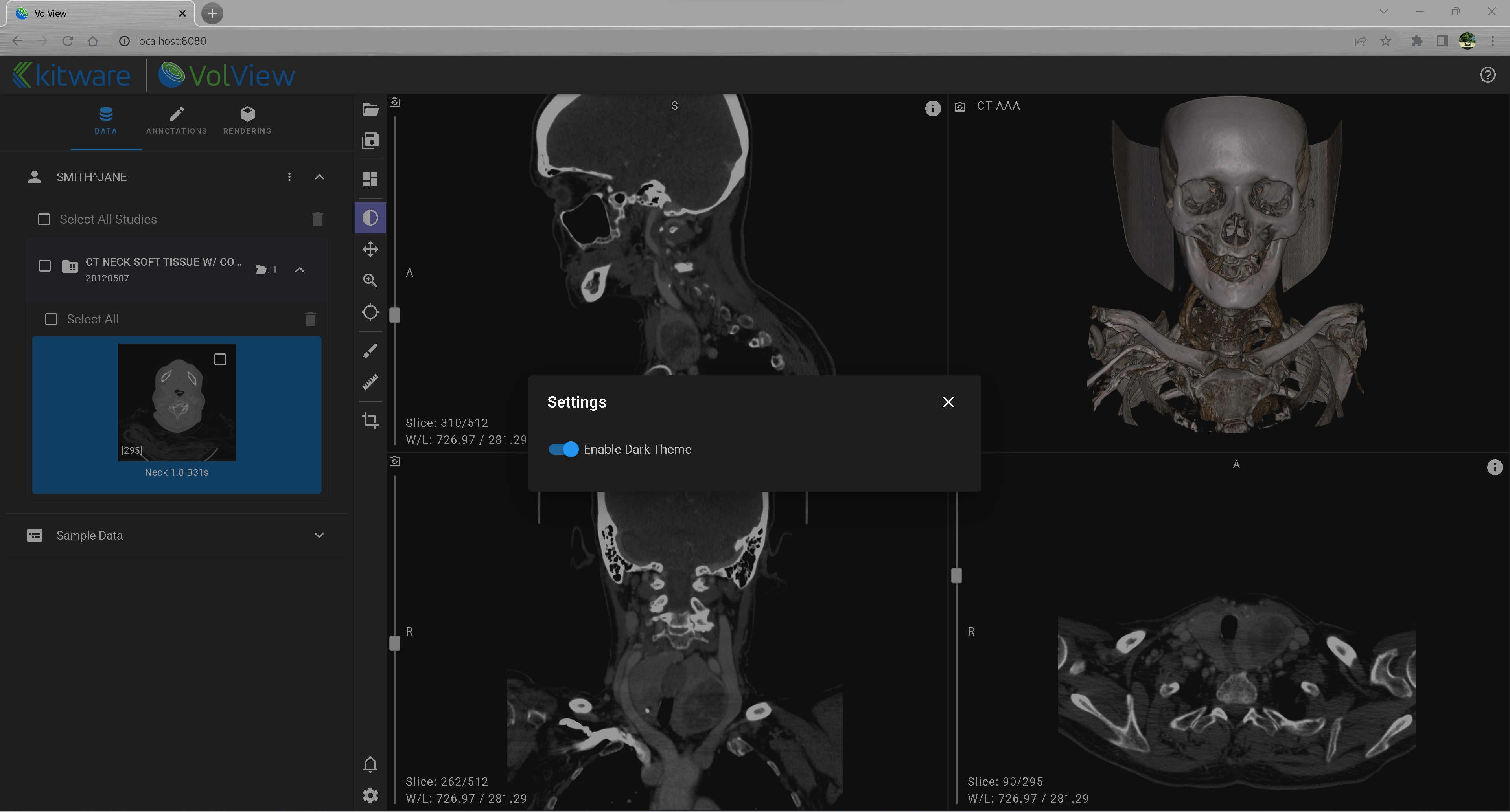
Task: Click the 'CT AAA' preset label
Action: (x=998, y=106)
